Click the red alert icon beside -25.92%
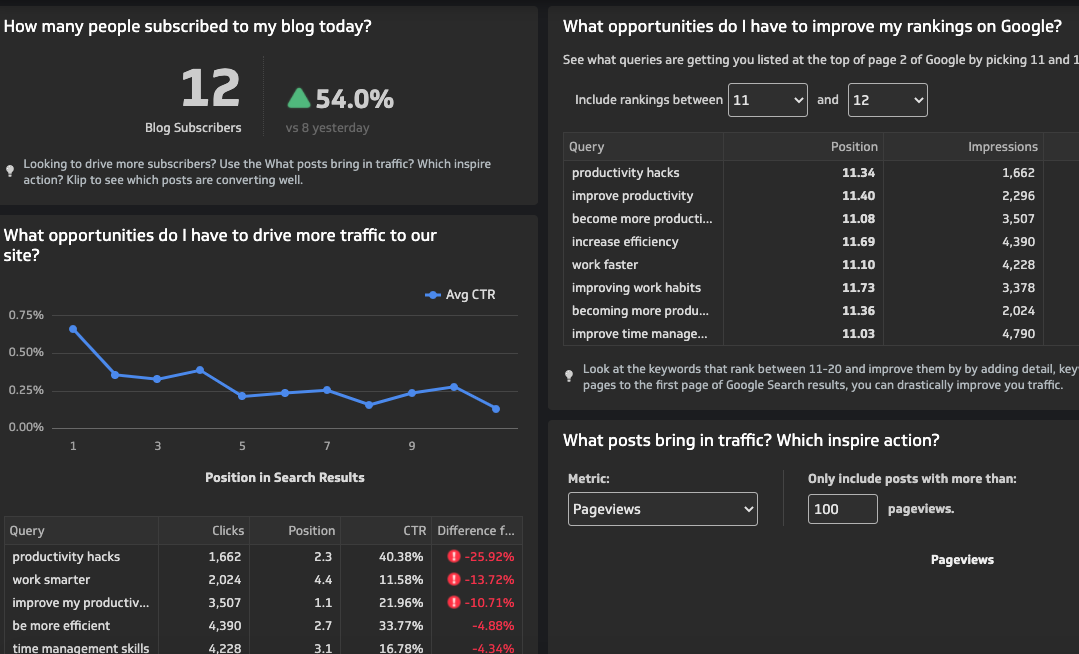 pos(453,556)
